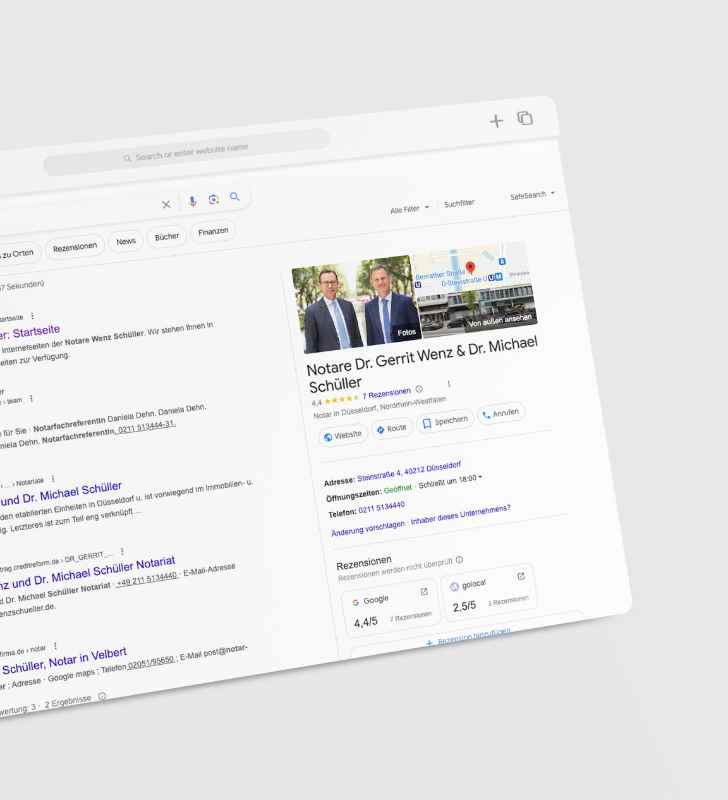The image size is (728, 800).
Task: Open three-dot menu beside 'team' result
Action: pyautogui.click(x=32, y=398)
